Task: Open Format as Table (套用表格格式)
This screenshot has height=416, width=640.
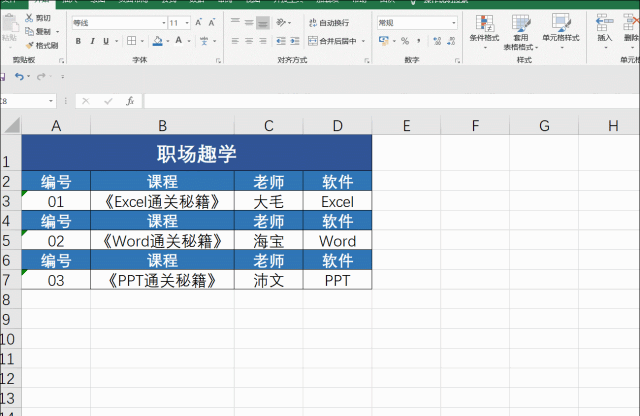Action: [x=521, y=32]
